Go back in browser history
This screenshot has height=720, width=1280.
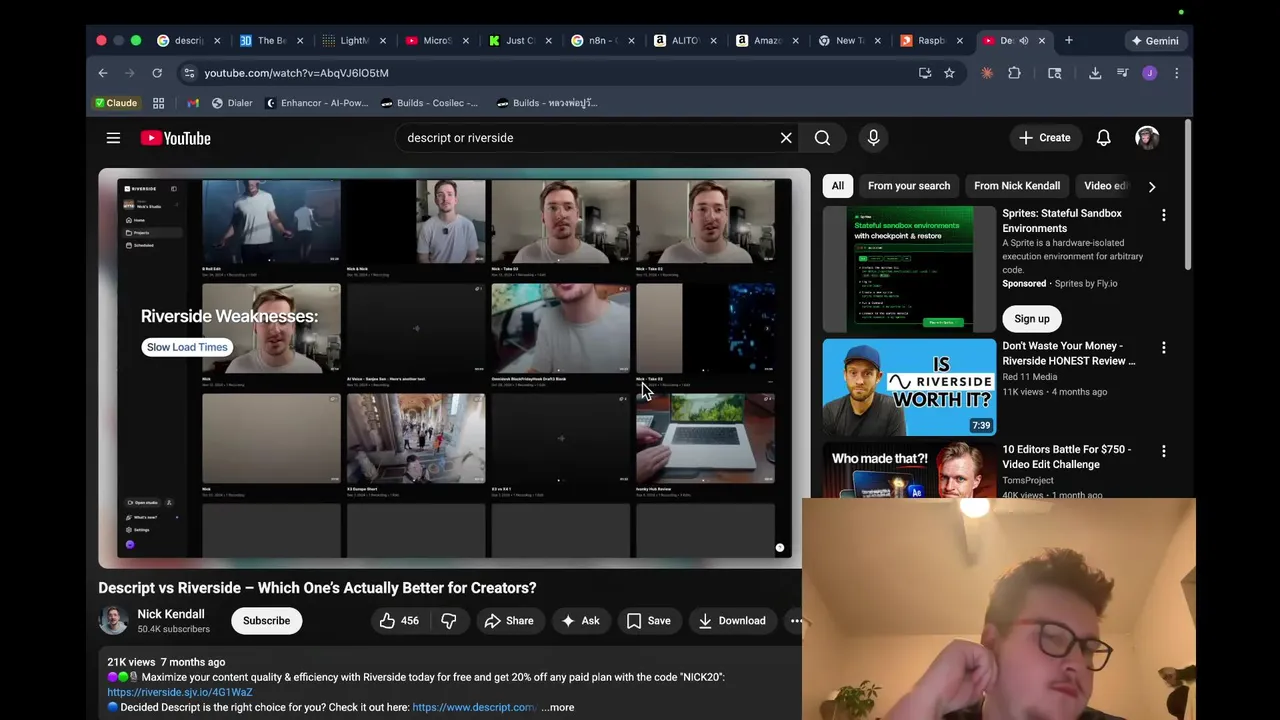103,73
